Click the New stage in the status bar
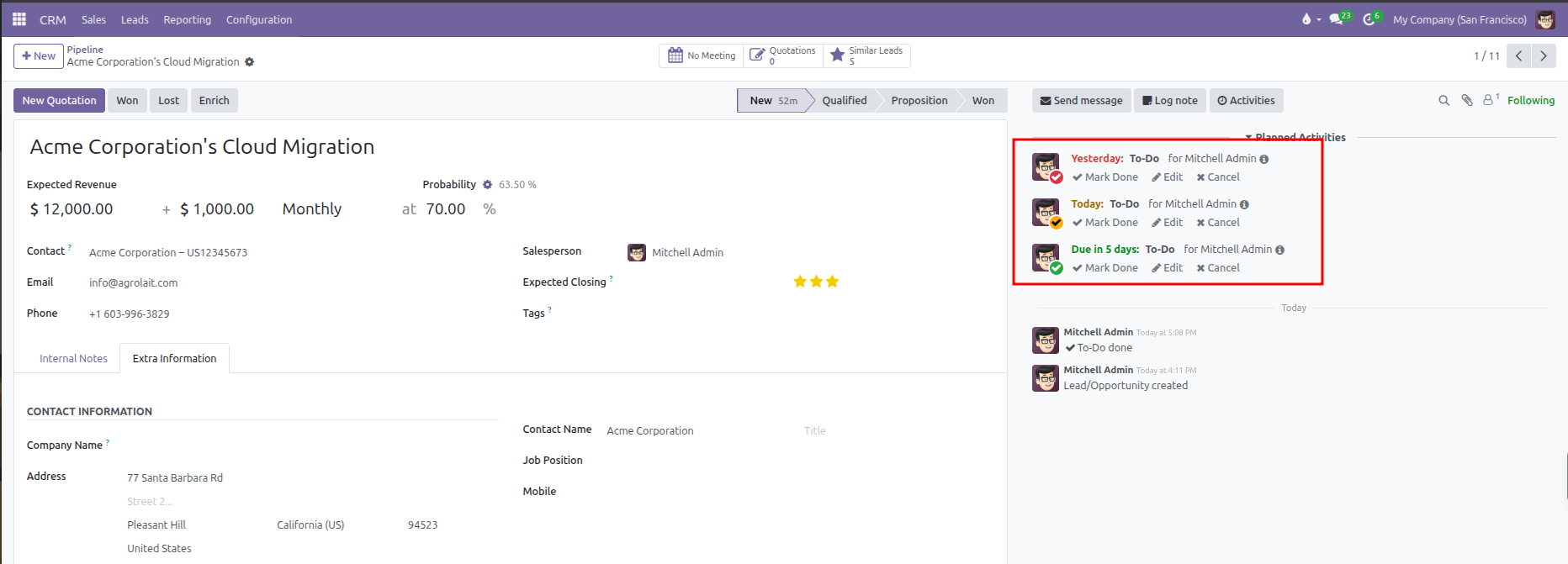 [773, 100]
